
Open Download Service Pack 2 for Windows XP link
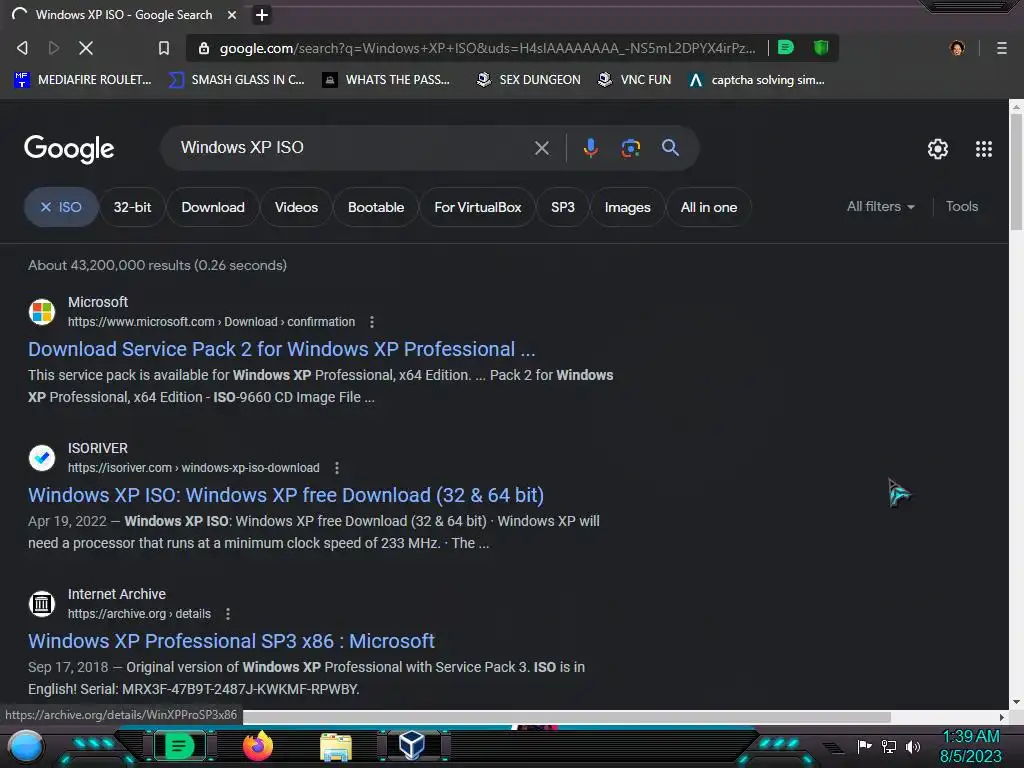coord(281,349)
